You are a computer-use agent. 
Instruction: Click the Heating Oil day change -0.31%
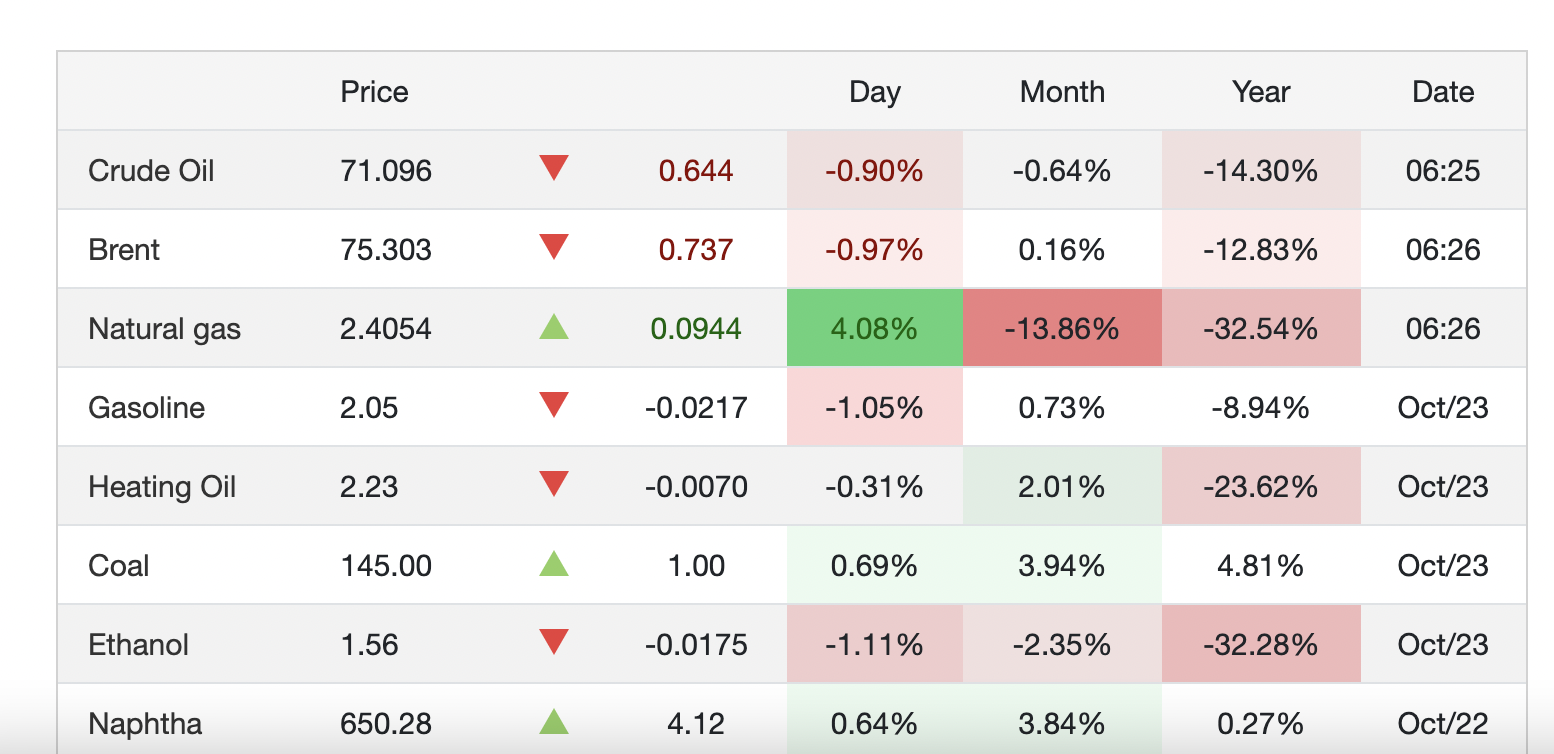(874, 487)
